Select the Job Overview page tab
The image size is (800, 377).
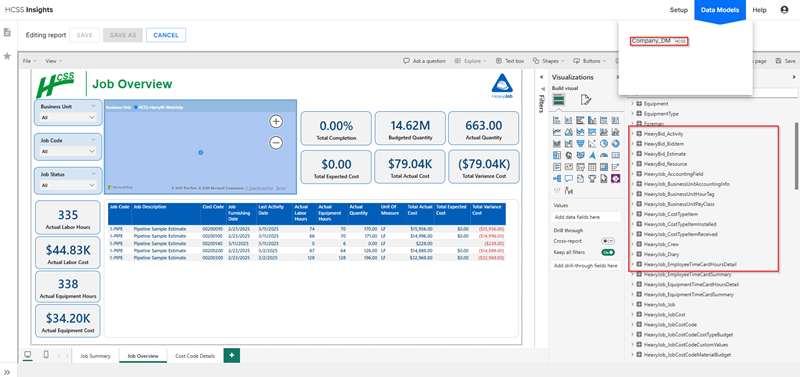(x=143, y=356)
